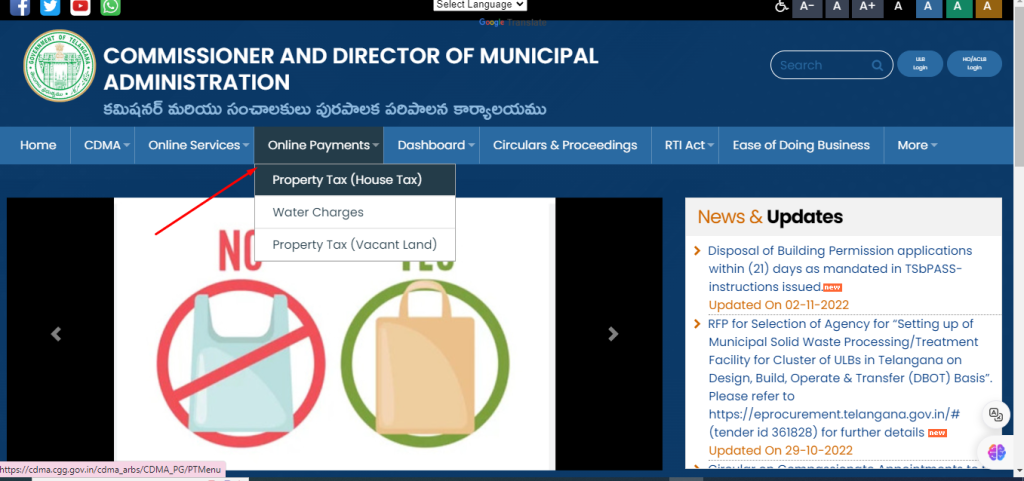Image resolution: width=1024 pixels, height=481 pixels.
Task: Click the floating translate icon
Action: coord(996,414)
